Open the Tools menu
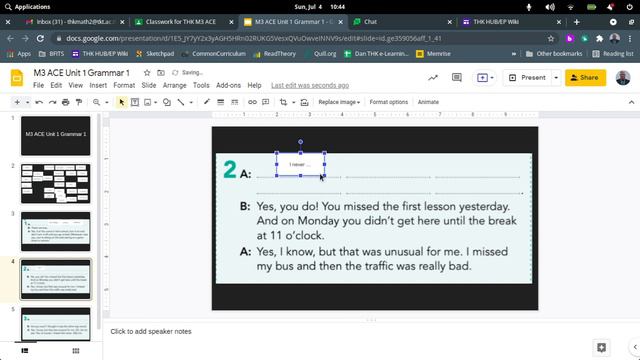640x360 pixels. click(201, 85)
